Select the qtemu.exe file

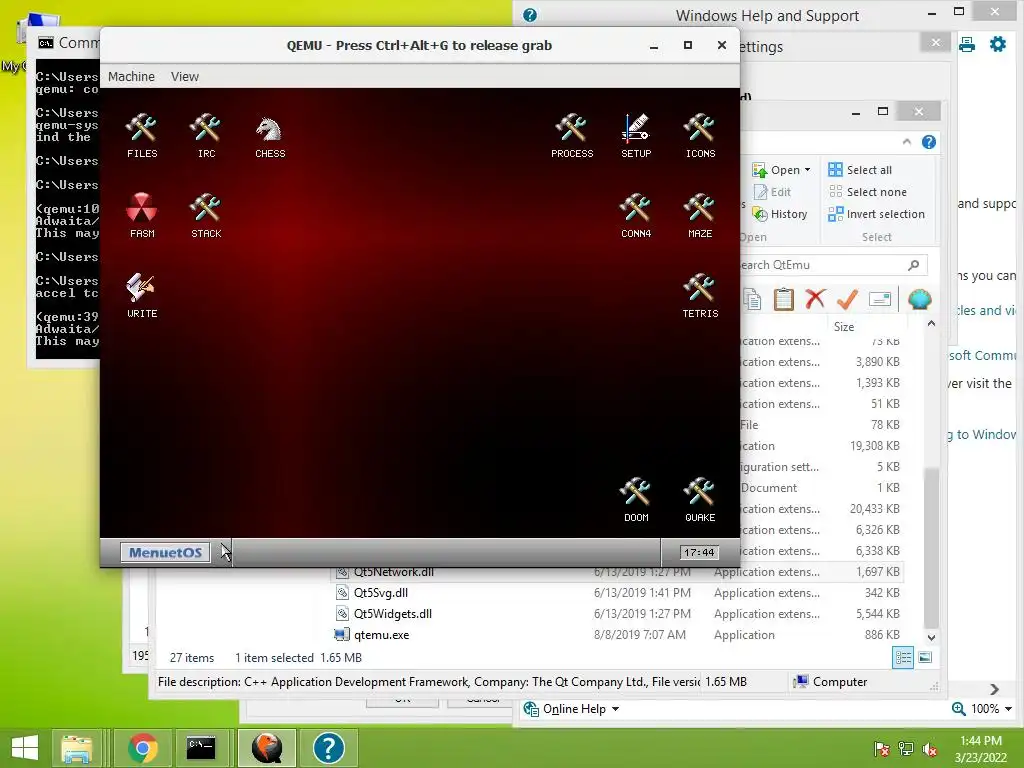coord(381,635)
